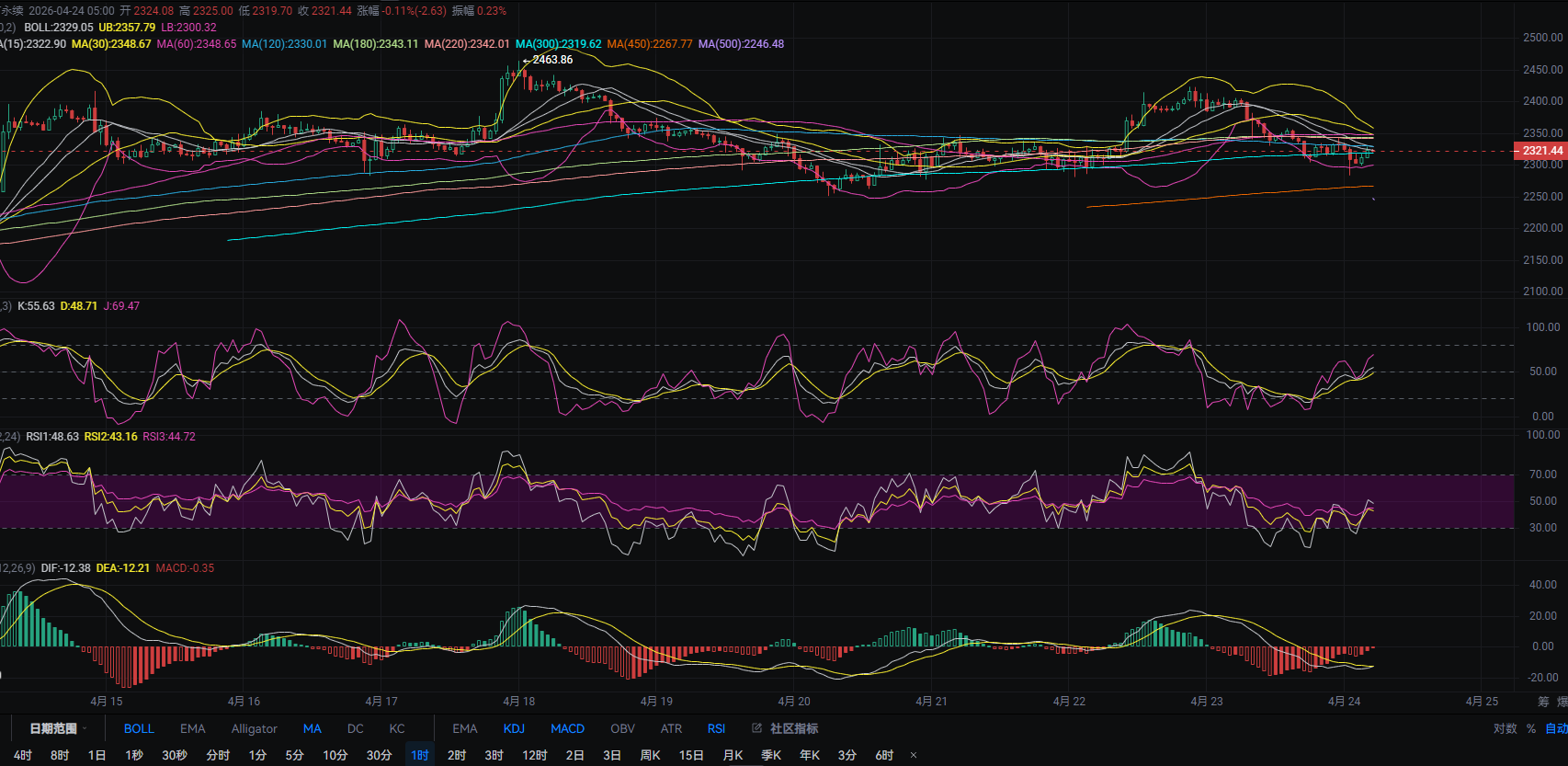Enable the Alligator indicator
This screenshot has height=766, width=1568.
click(x=254, y=728)
